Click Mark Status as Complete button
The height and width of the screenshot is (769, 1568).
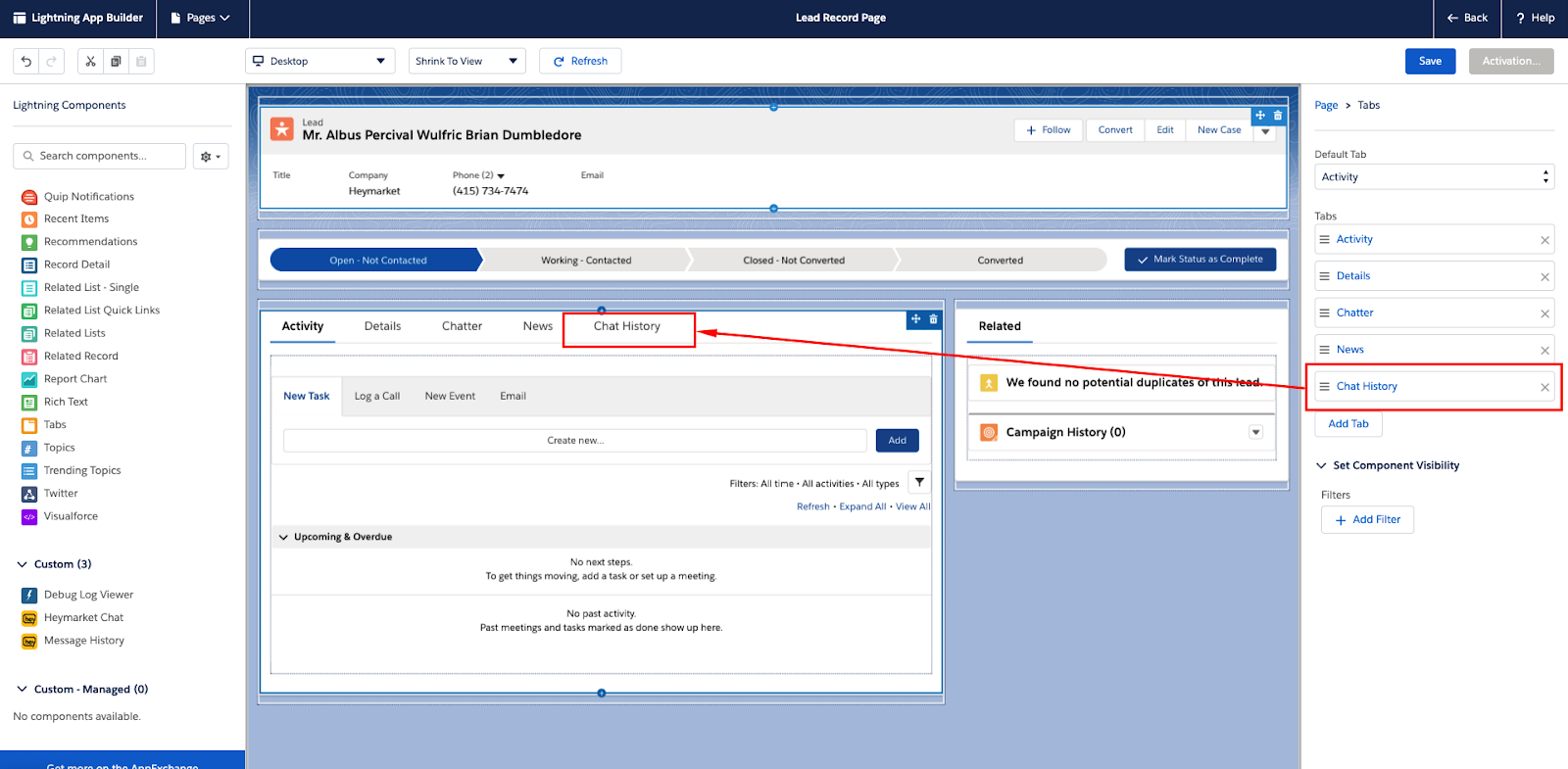(x=1200, y=260)
